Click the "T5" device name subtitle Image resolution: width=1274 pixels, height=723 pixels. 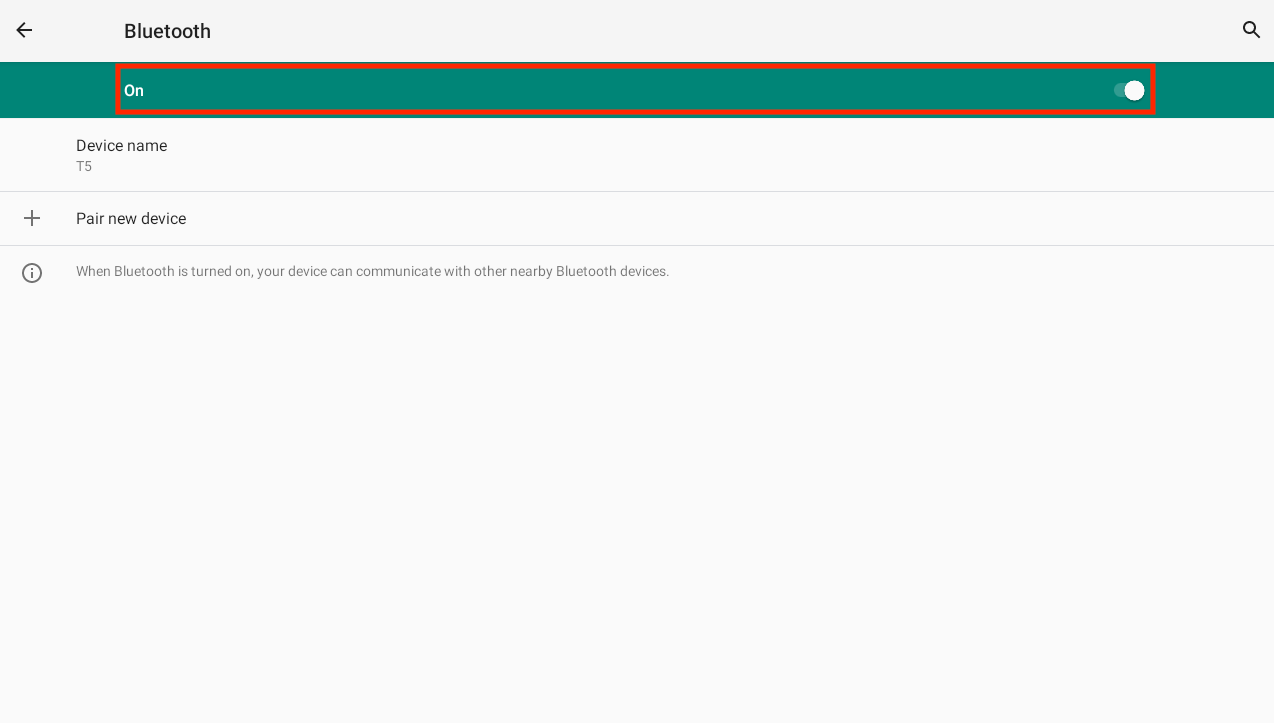point(84,167)
